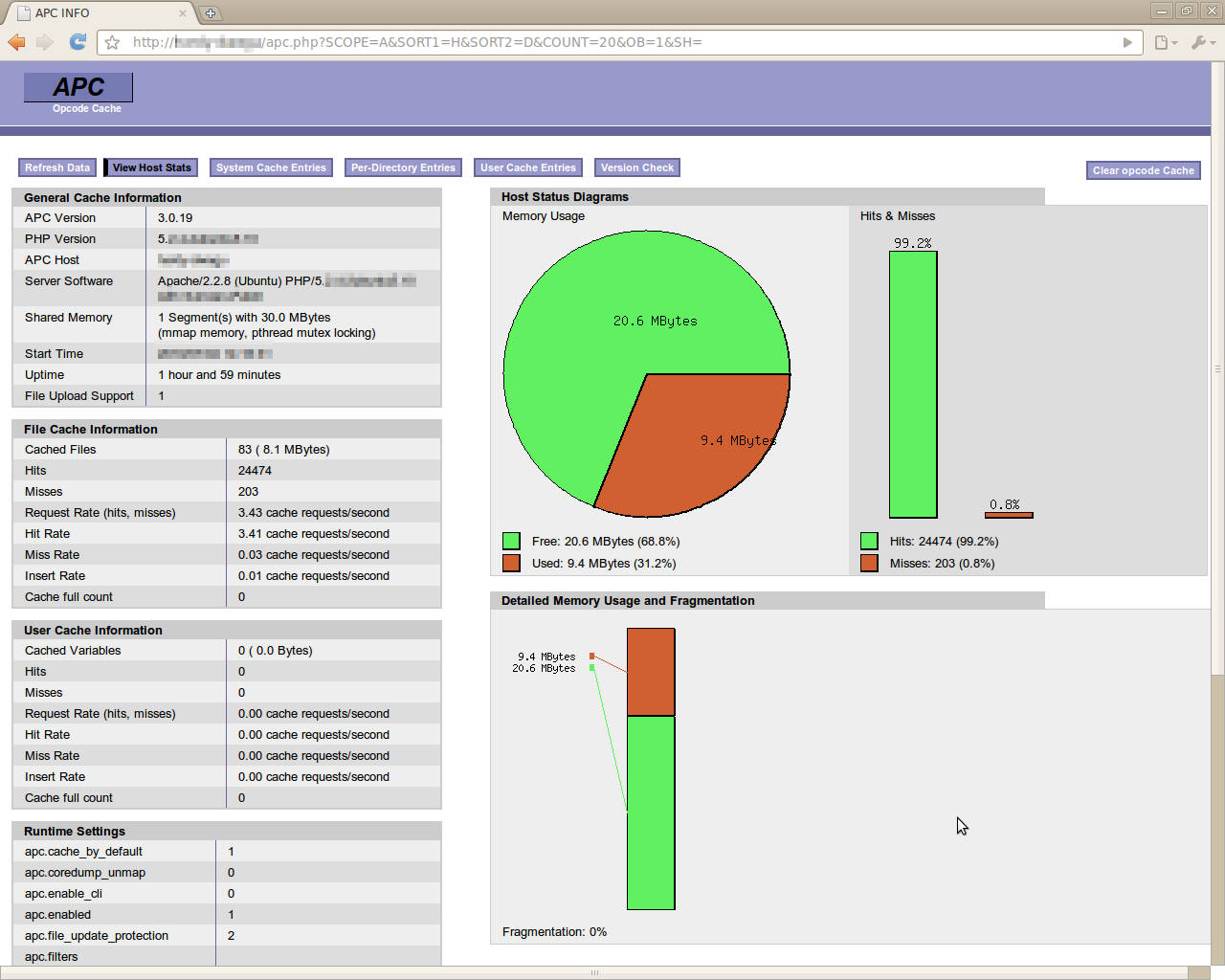The height and width of the screenshot is (980, 1225).
Task: Open User Cache Entries tab
Action: click(528, 167)
